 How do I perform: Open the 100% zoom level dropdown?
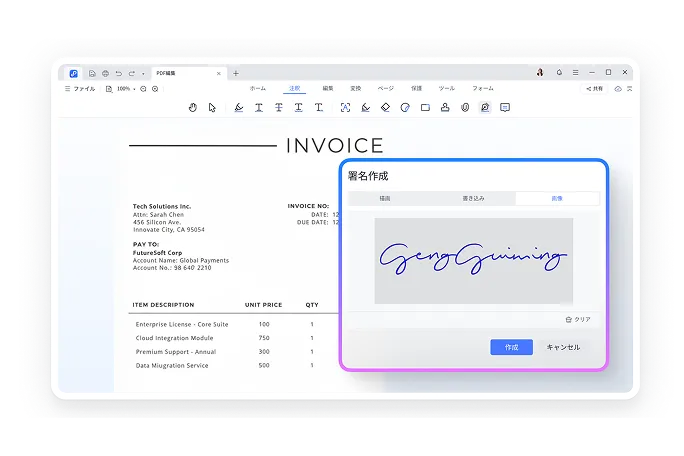point(126,89)
